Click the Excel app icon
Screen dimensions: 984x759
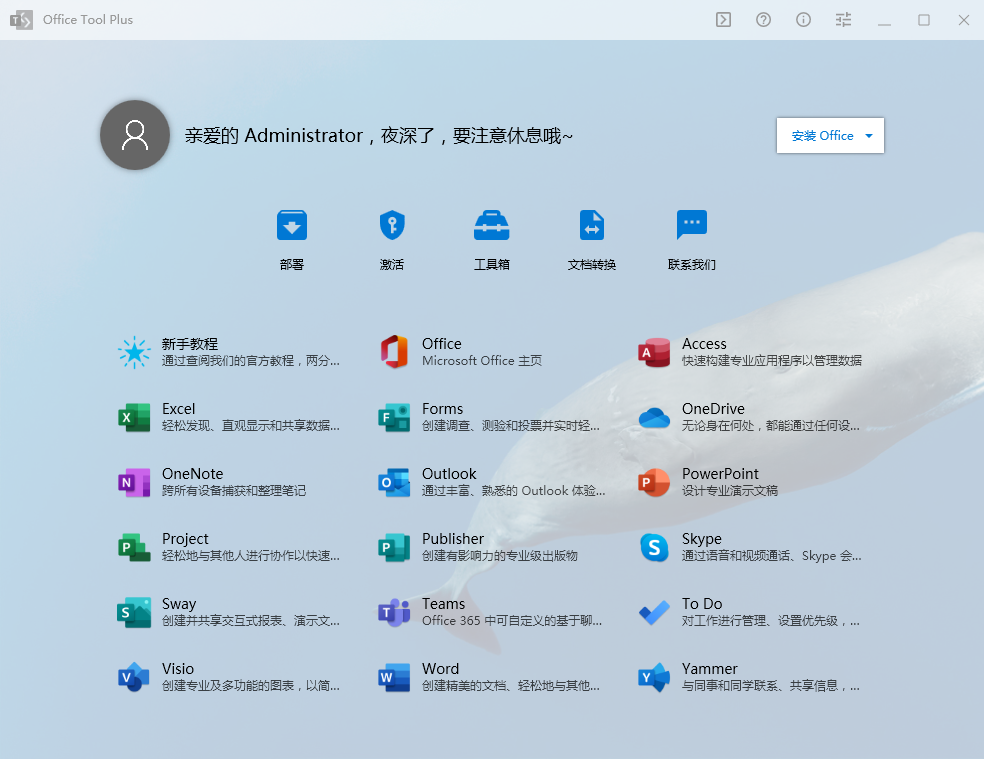pyautogui.click(x=134, y=417)
